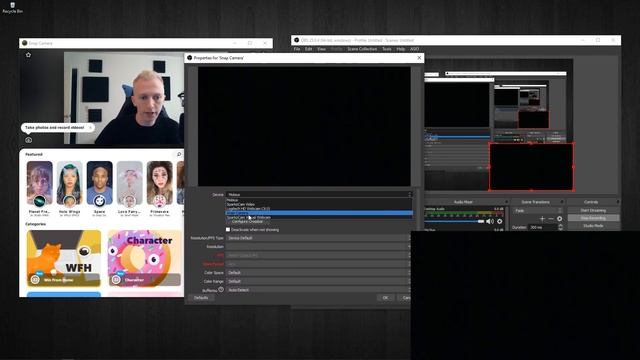
Task: Open the View menu in OBS
Action: click(322, 49)
